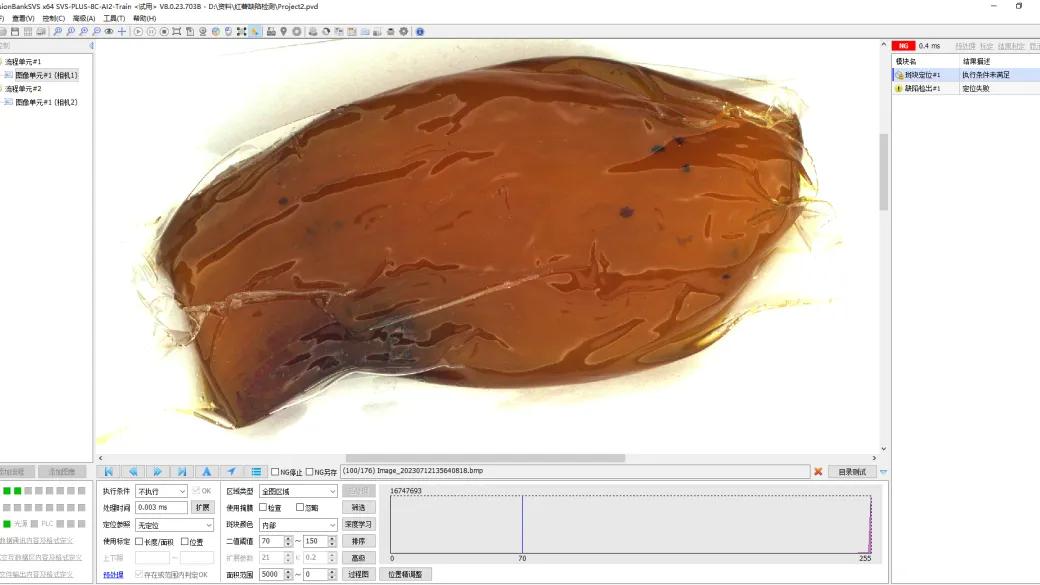Enable the NG另存 checkbox
The width and height of the screenshot is (1040, 585).
click(309, 472)
